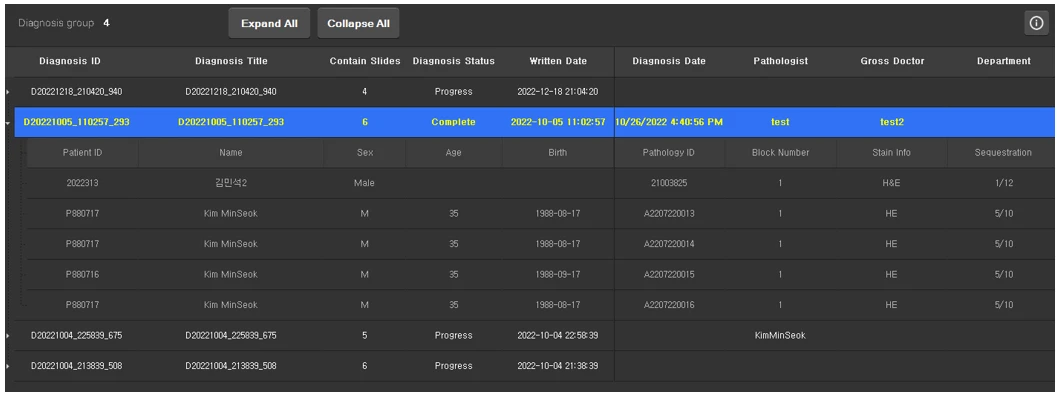Click written date 2022-12-18 21:04:20

click(x=558, y=91)
